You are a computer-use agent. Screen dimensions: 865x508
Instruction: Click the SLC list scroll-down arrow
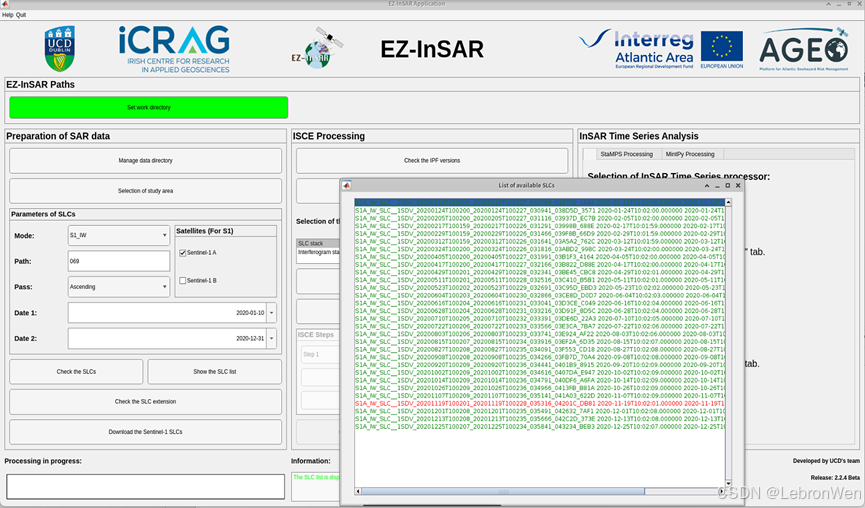(728, 483)
